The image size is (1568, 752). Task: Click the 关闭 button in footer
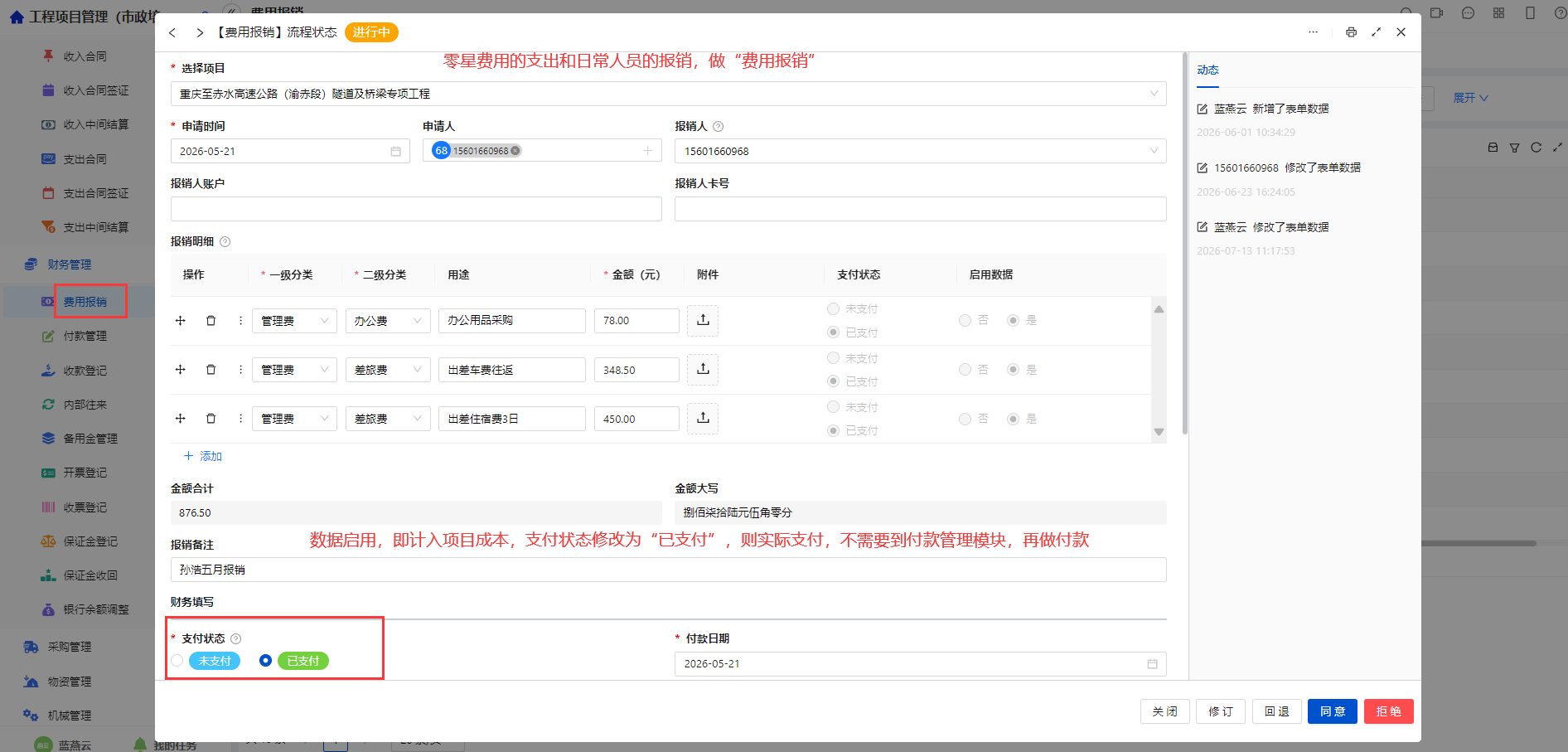coord(1165,711)
